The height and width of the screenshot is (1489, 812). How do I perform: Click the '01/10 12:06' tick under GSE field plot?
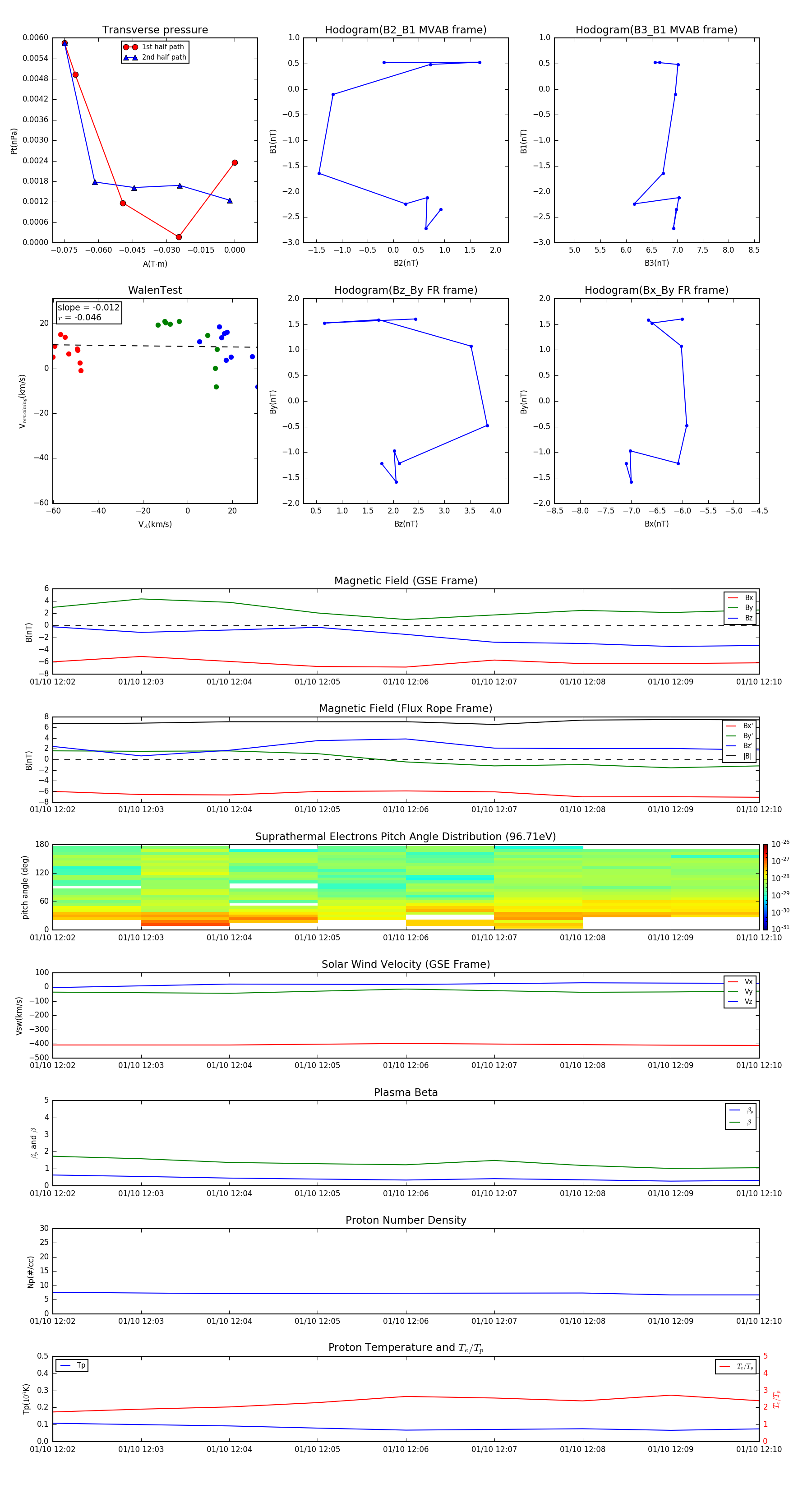coord(406,682)
